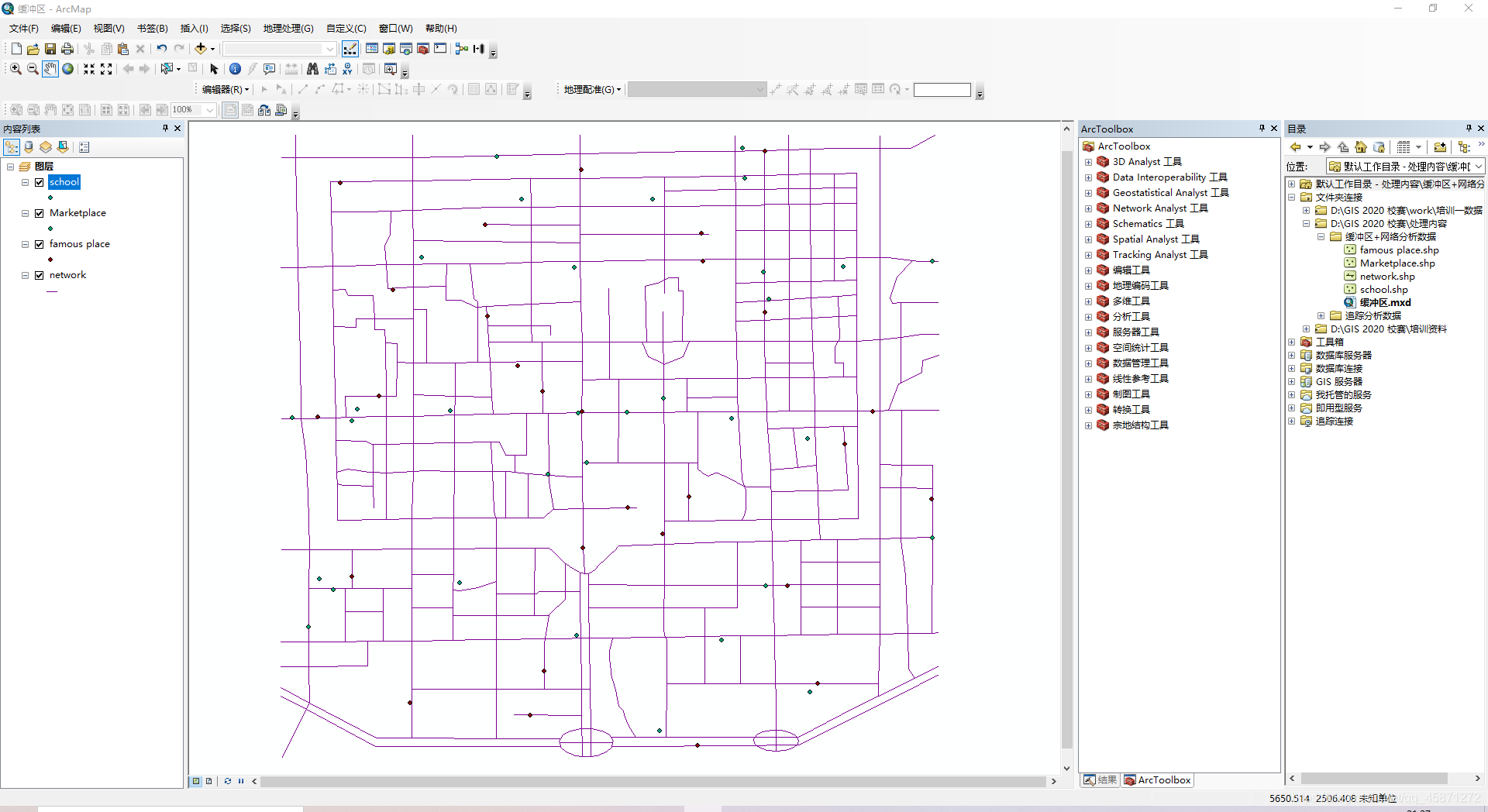Uncheck the school layer visibility

pos(39,182)
